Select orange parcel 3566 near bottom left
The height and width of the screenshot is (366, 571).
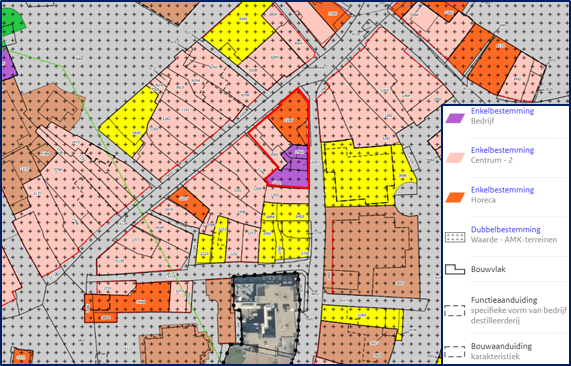click(135, 300)
